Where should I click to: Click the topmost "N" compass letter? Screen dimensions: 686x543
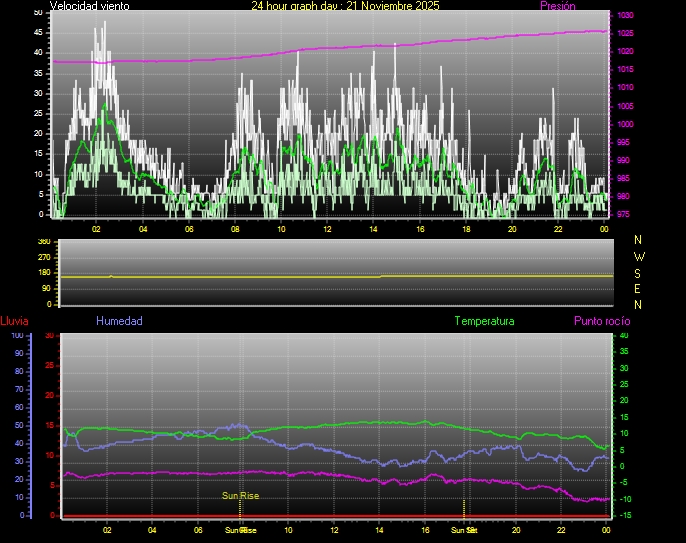[x=639, y=240]
